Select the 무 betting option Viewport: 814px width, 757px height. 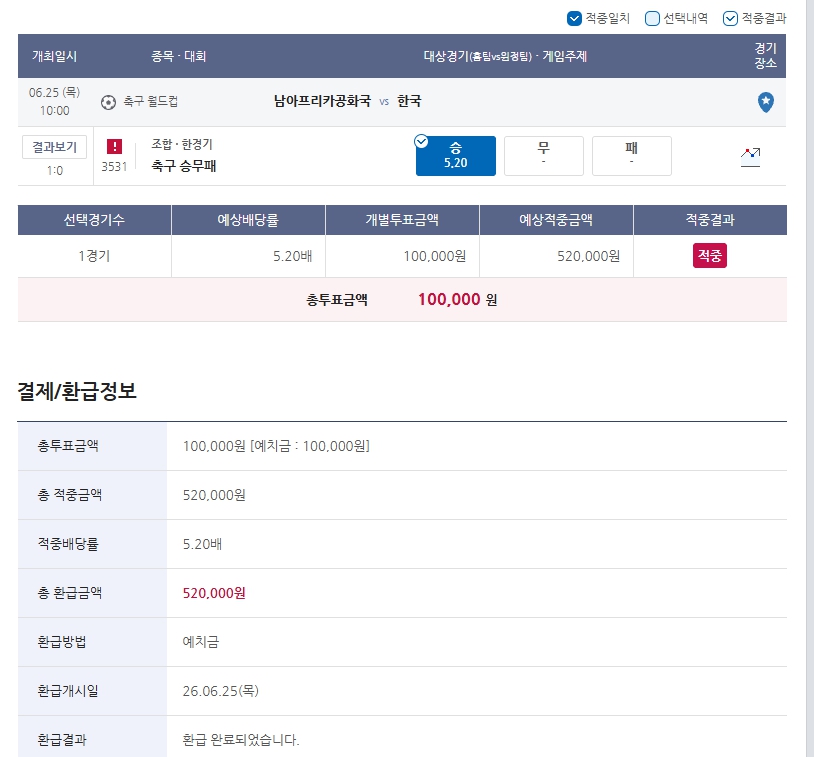tap(544, 156)
